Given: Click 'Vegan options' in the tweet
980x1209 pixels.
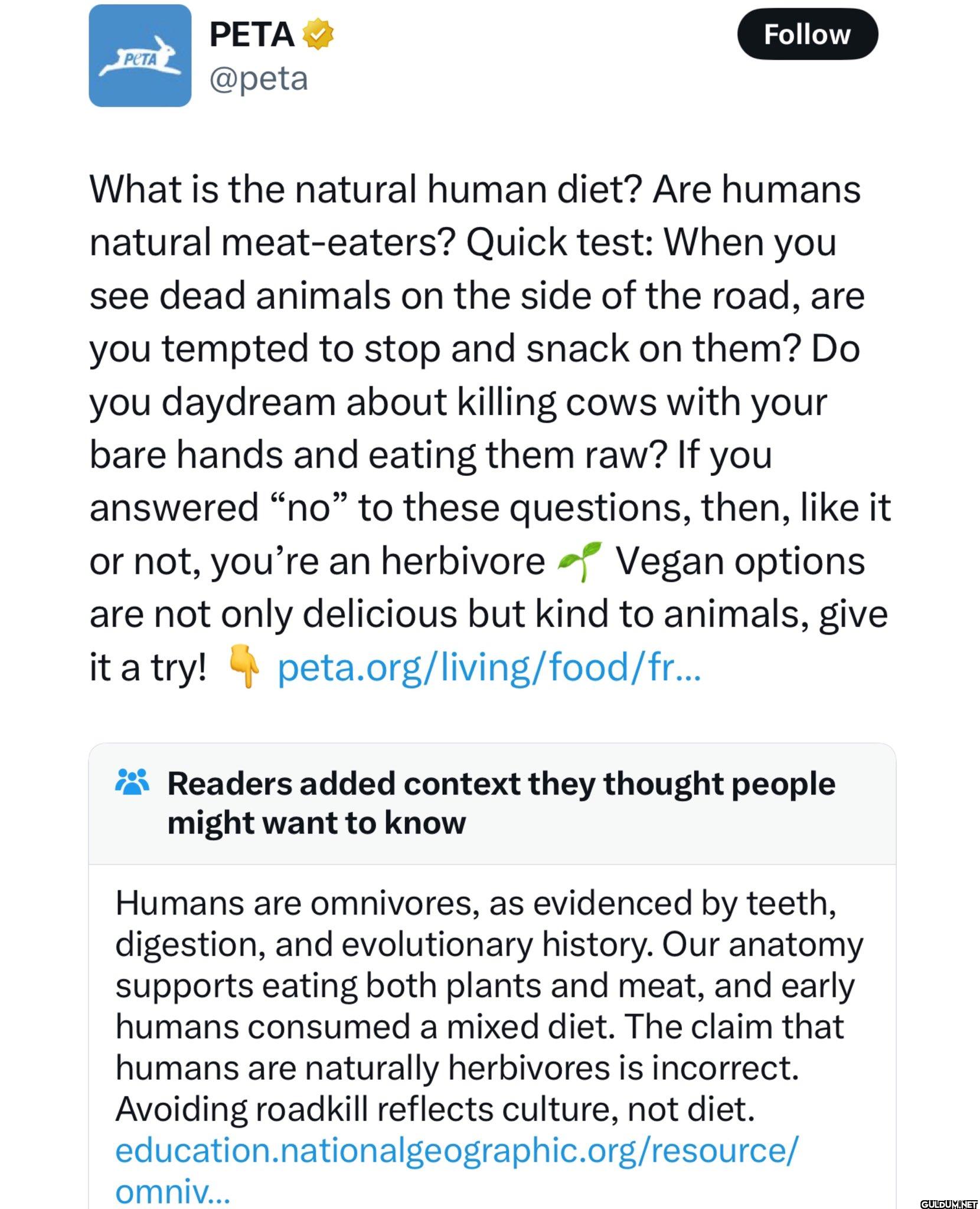Looking at the screenshot, I should coord(740,561).
